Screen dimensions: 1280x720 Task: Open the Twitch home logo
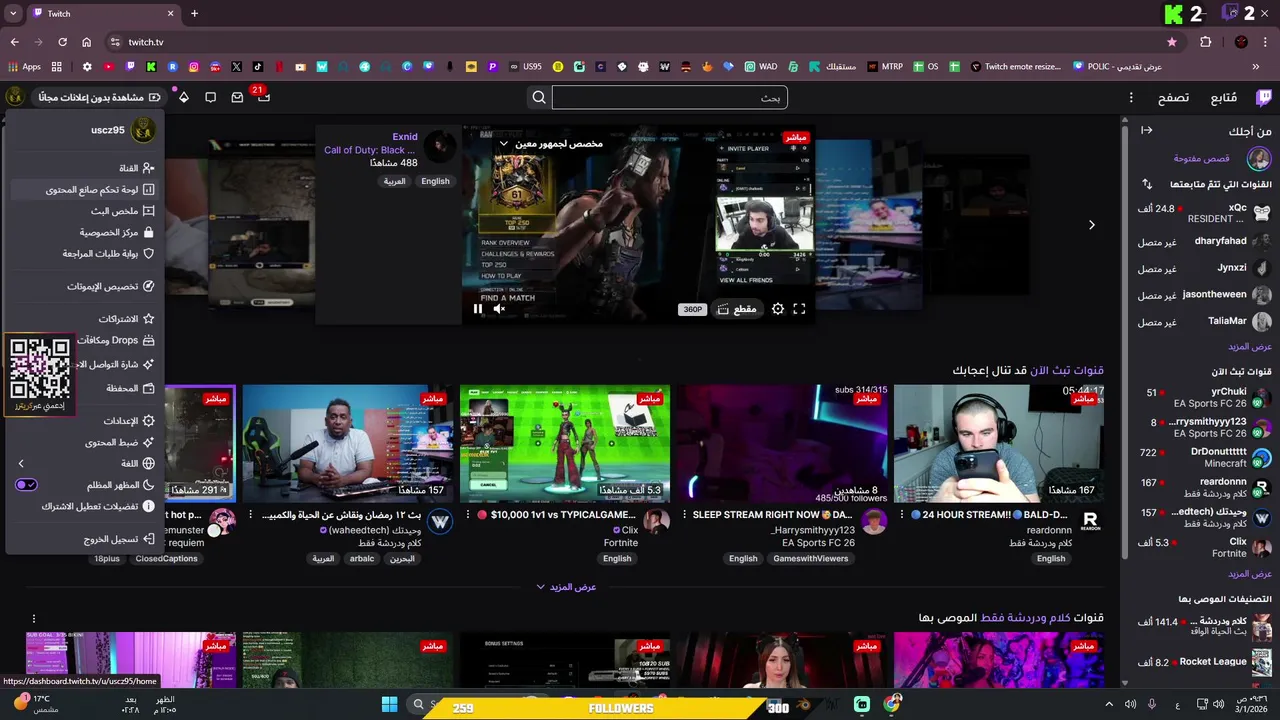pyautogui.click(x=1264, y=97)
